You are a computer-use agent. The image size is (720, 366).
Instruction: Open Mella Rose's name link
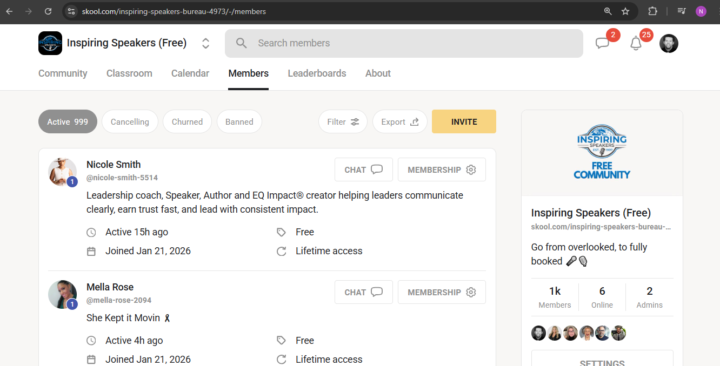tap(110, 287)
